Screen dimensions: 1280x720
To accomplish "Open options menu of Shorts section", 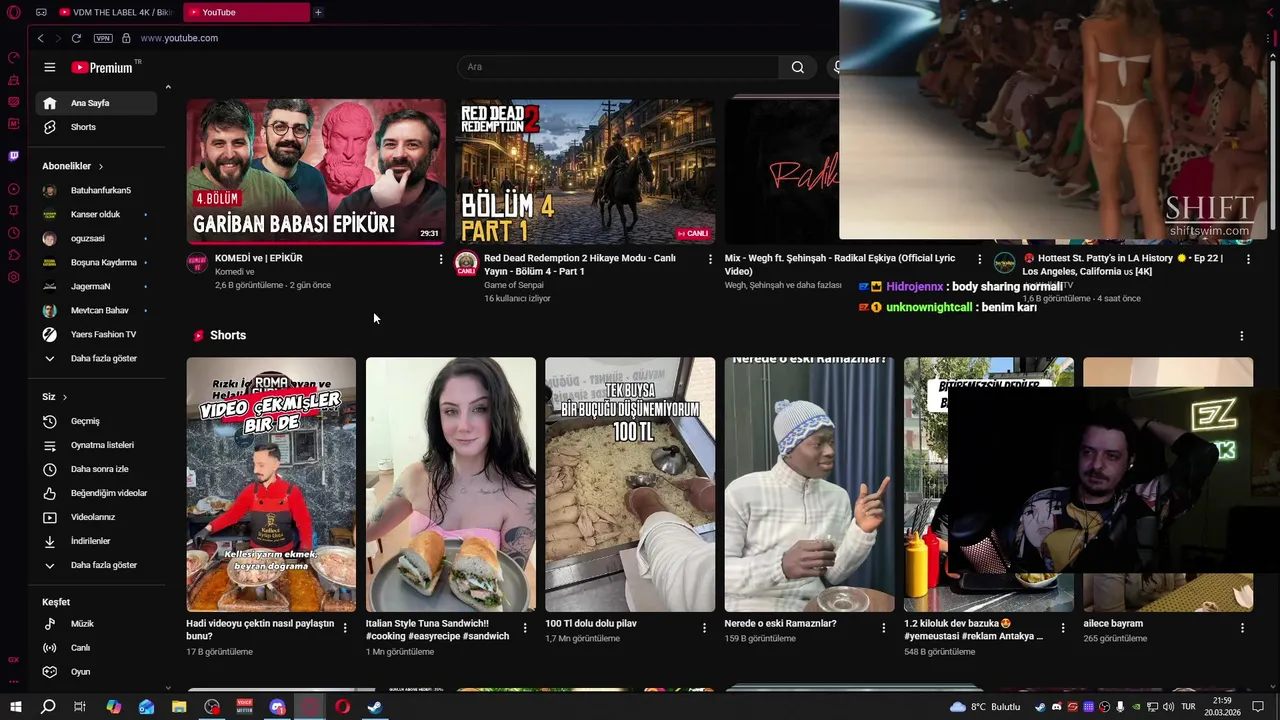I will (1242, 336).
